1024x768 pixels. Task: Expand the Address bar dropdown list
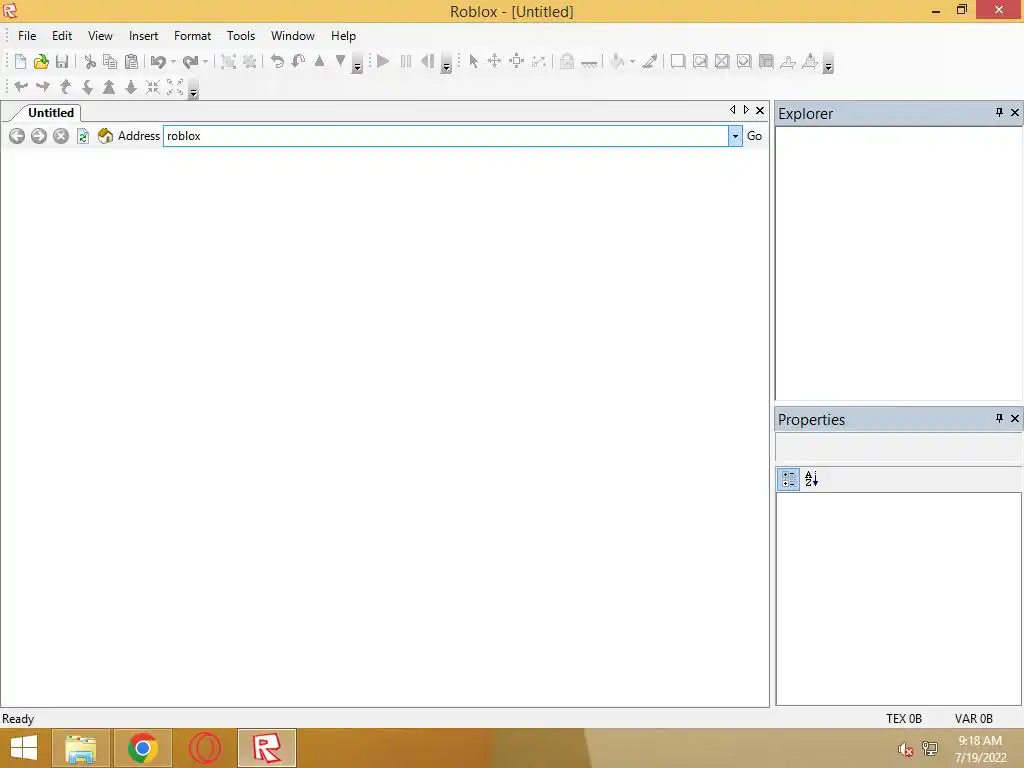[x=735, y=136]
